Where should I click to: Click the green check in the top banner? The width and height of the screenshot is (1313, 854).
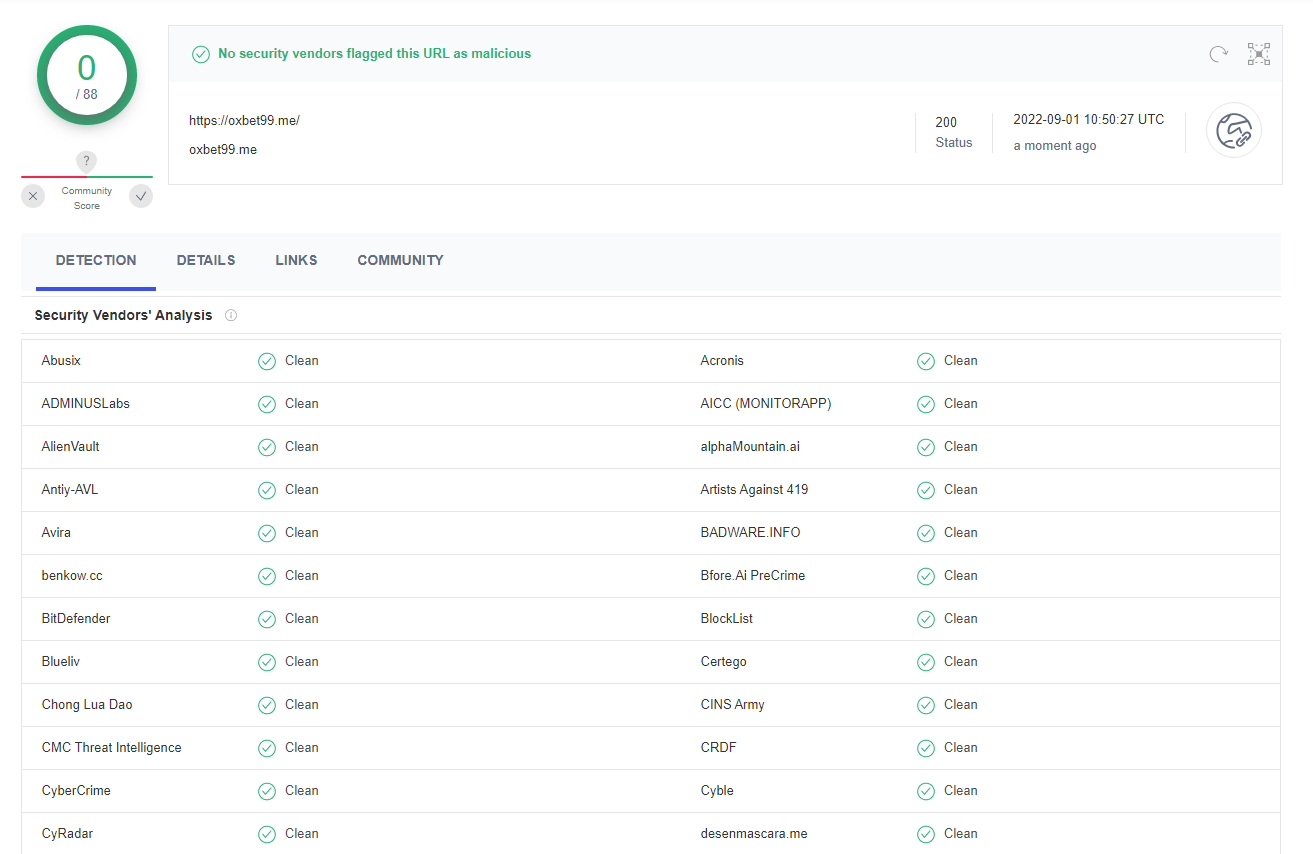201,54
